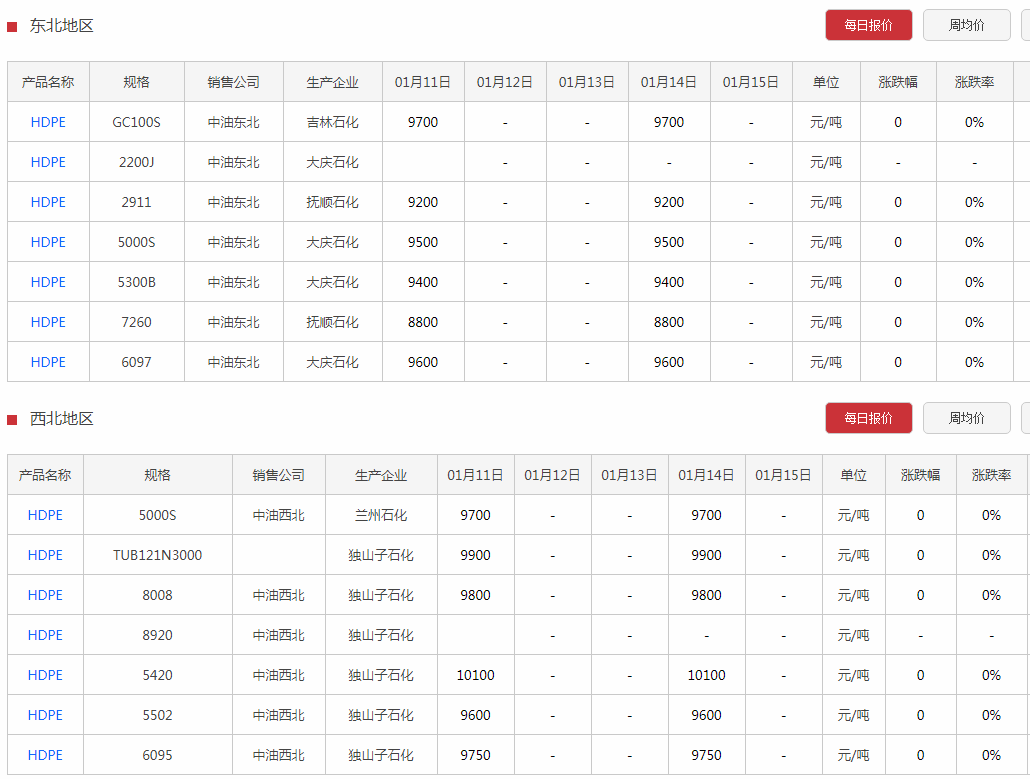Click 01月11日 price 8800 for 7260
The height and width of the screenshot is (779, 1030).
pyautogui.click(x=423, y=323)
